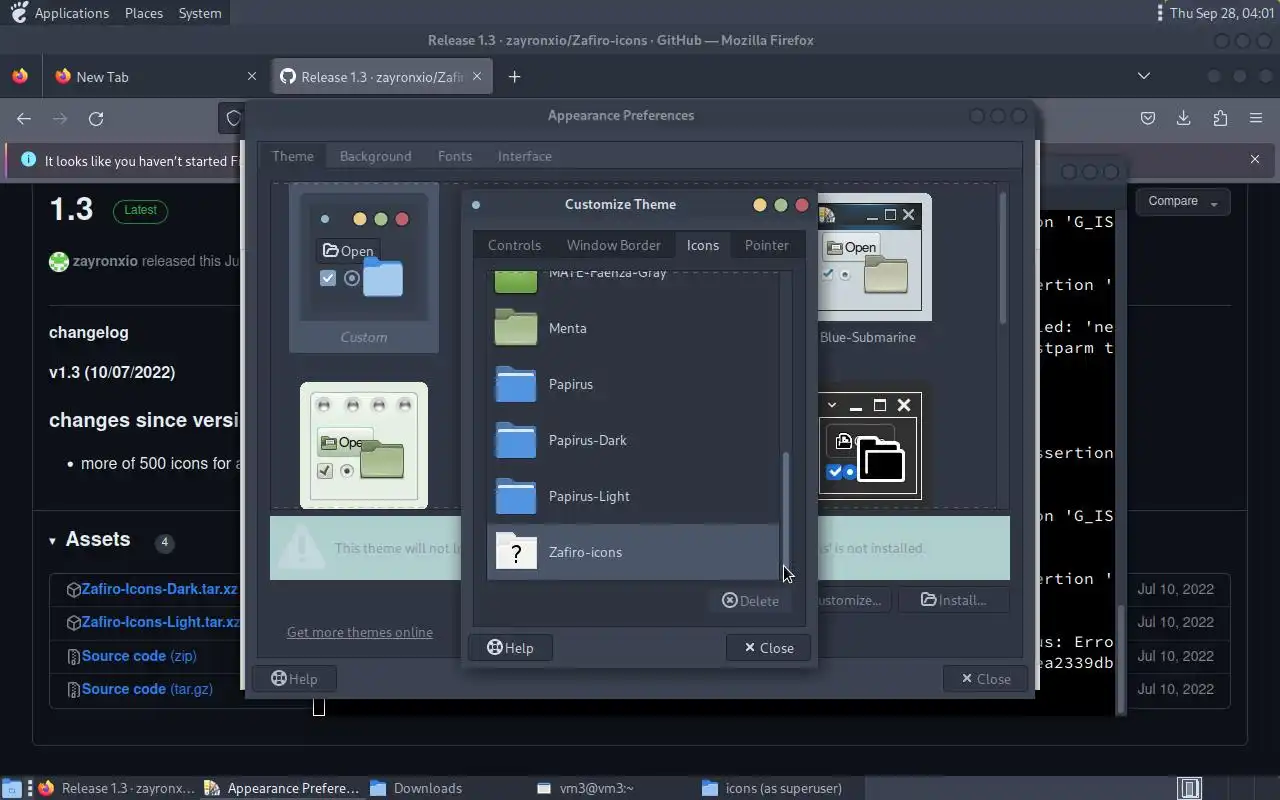Click the Theme tab in Appearance Preferences
The width and height of the screenshot is (1280, 800).
coord(293,156)
